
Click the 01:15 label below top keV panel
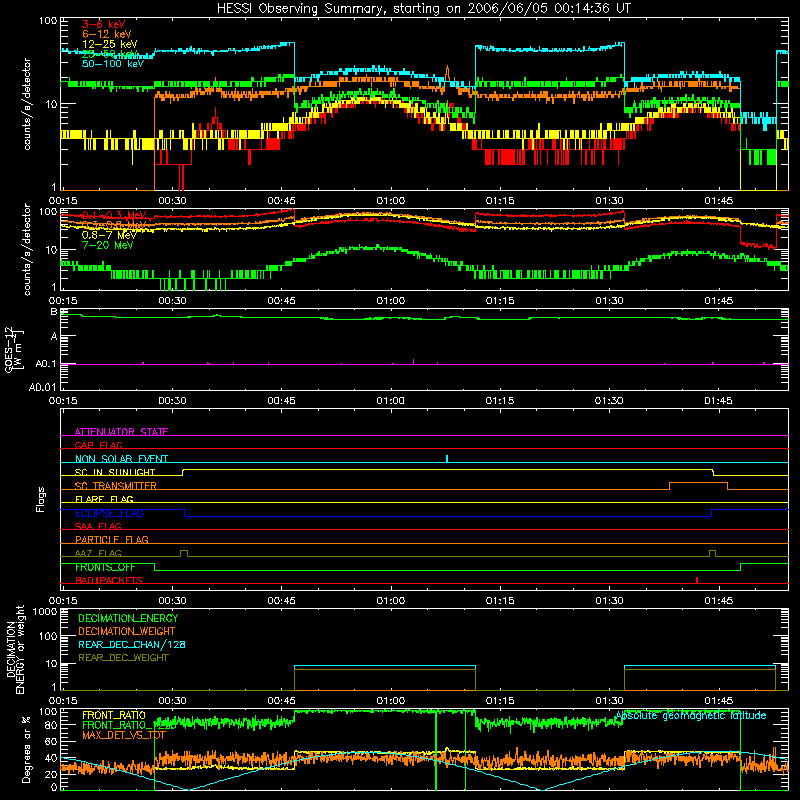click(500, 201)
